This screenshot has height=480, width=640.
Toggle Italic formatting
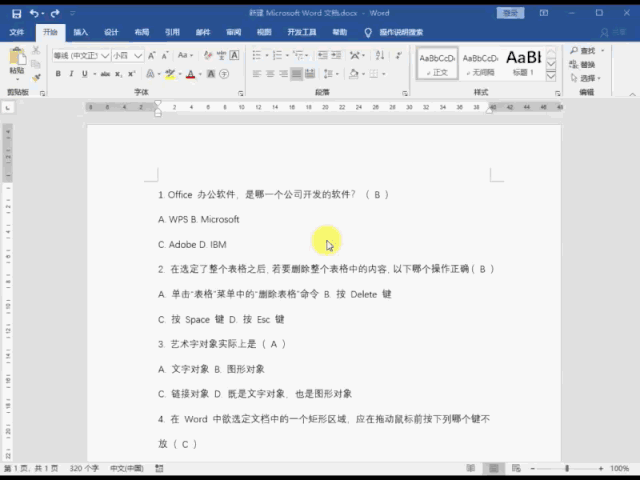71,74
